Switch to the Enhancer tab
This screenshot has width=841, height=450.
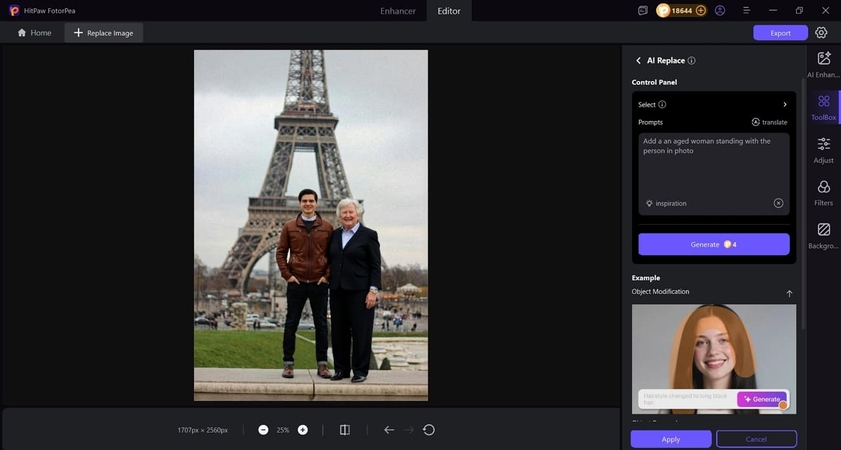[398, 10]
